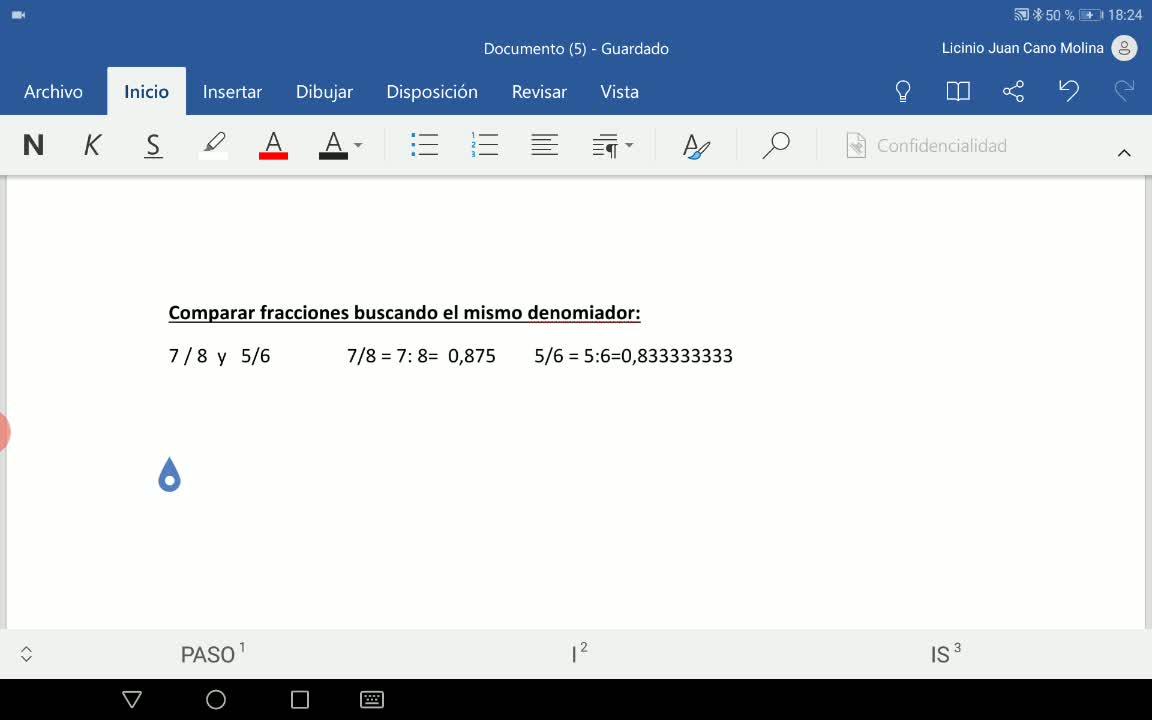Click the document title Documento (5) - Guardado
This screenshot has width=1152, height=720.
click(576, 48)
